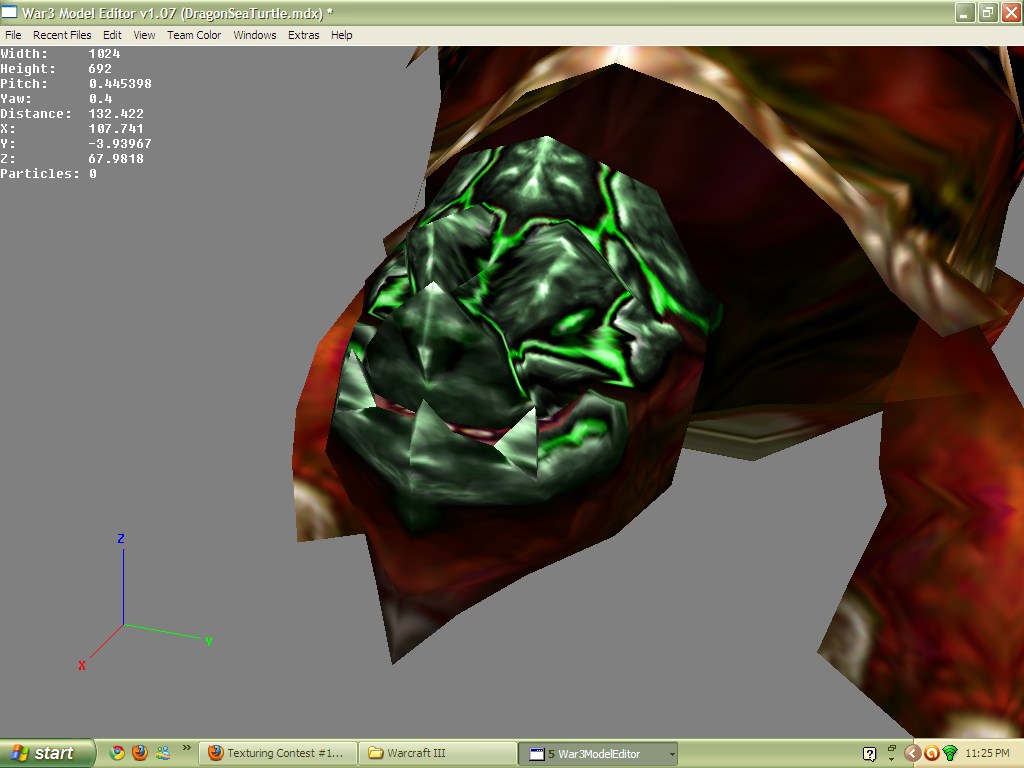The image size is (1024, 768).
Task: Click the Particles count text
Action: point(48,174)
